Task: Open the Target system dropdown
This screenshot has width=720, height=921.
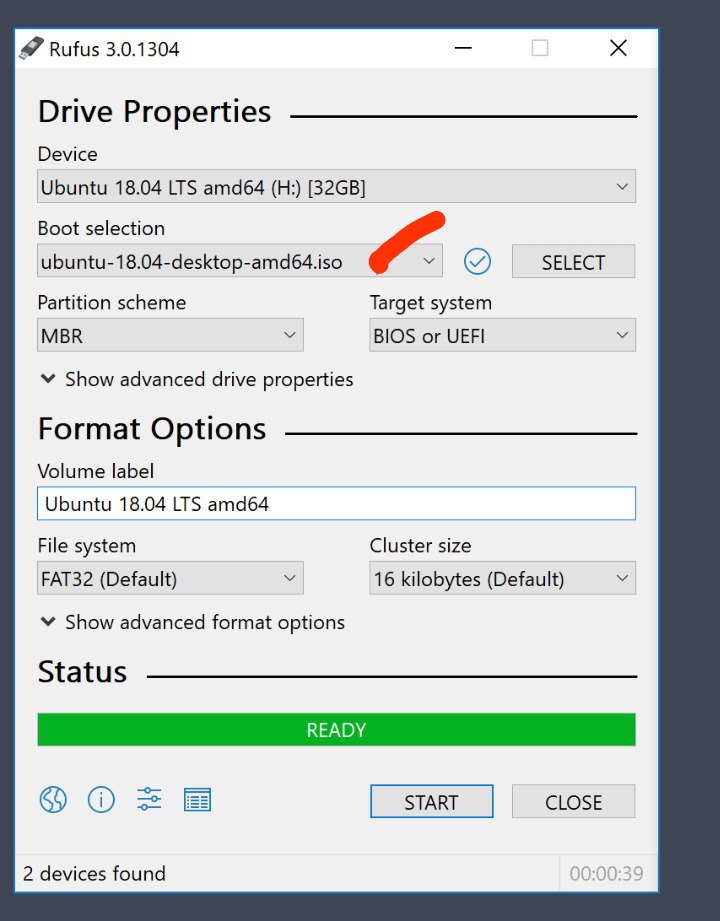Action: pyautogui.click(x=502, y=335)
